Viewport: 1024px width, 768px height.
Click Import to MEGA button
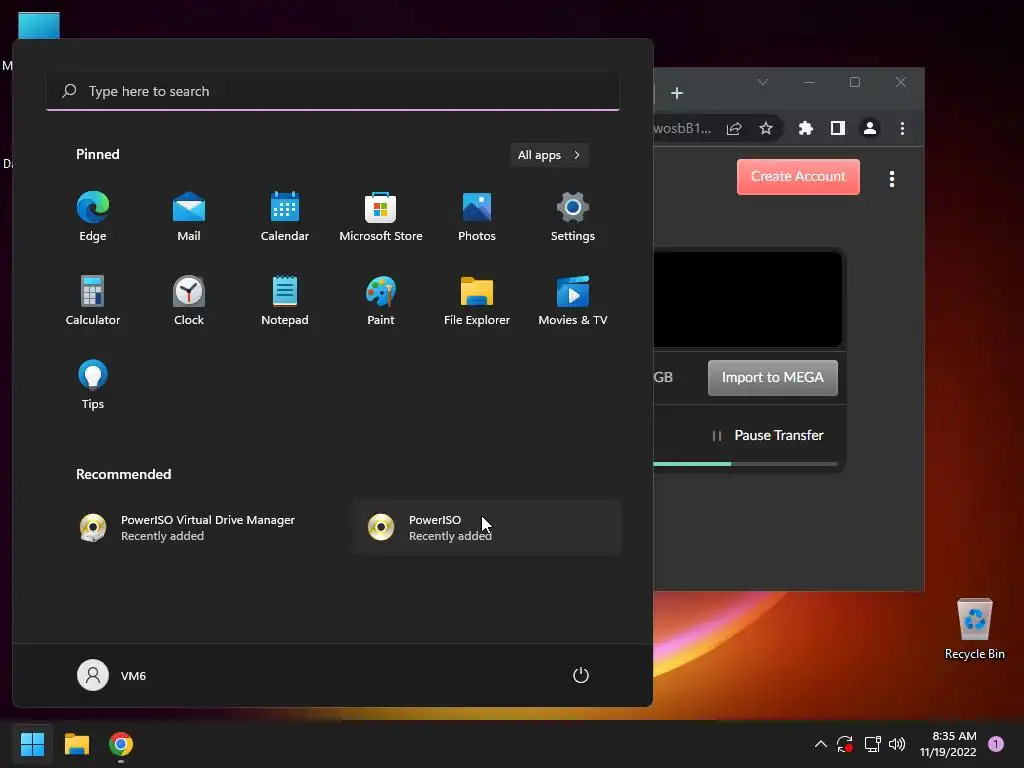pos(773,377)
